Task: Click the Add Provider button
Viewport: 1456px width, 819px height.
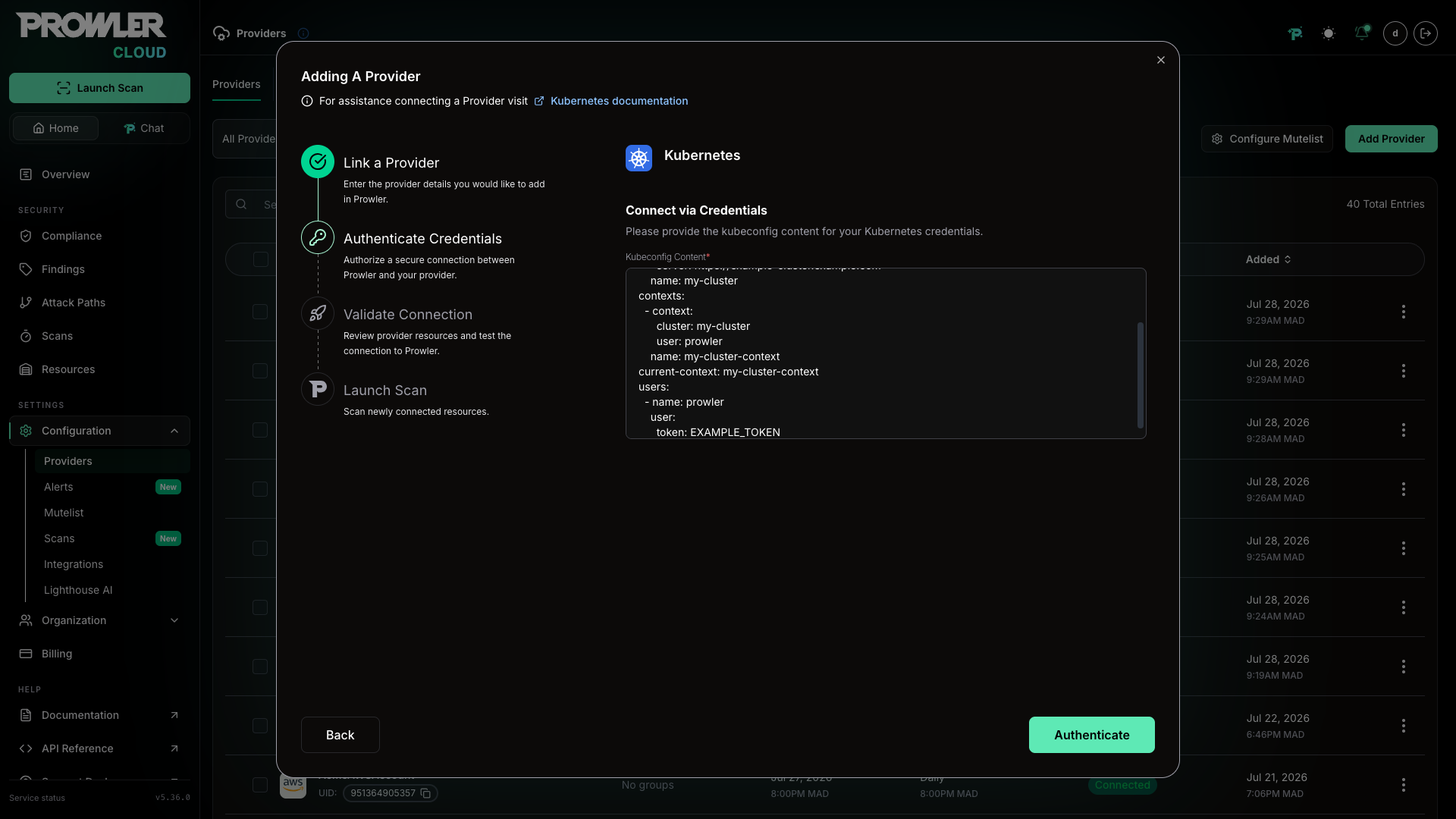Action: 1391,139
